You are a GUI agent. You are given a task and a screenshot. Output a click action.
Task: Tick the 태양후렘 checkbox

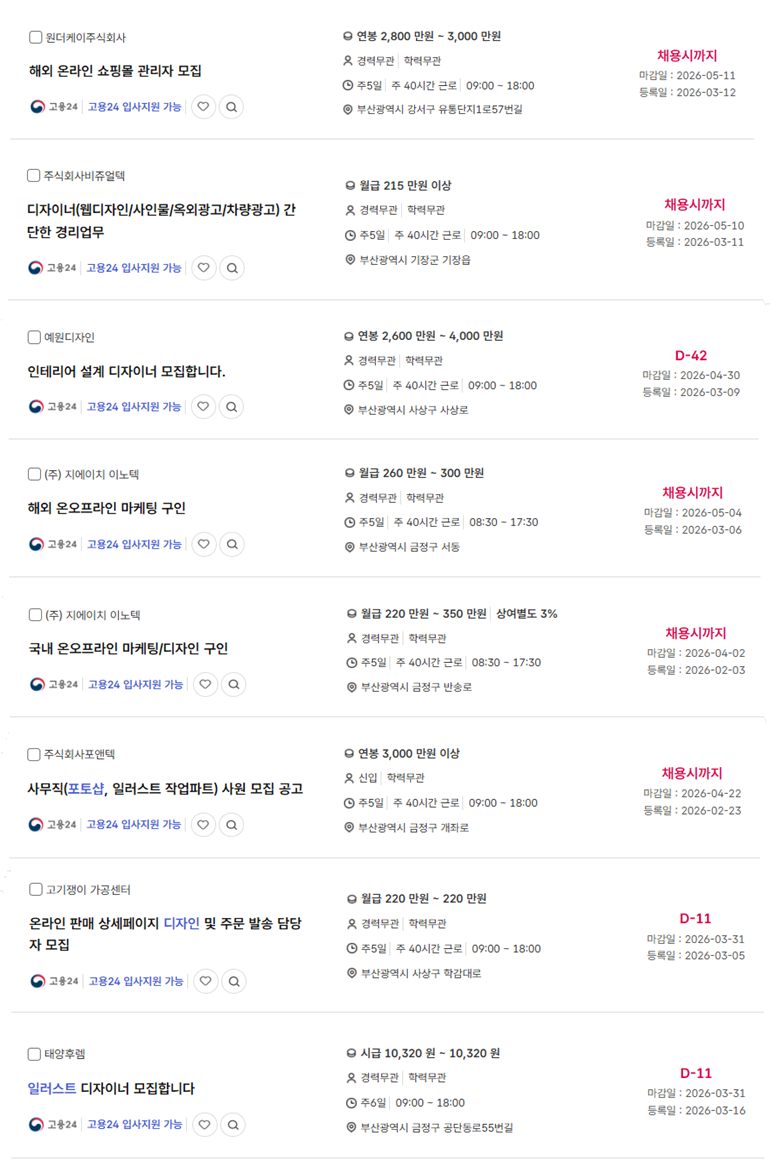pyautogui.click(x=34, y=1054)
